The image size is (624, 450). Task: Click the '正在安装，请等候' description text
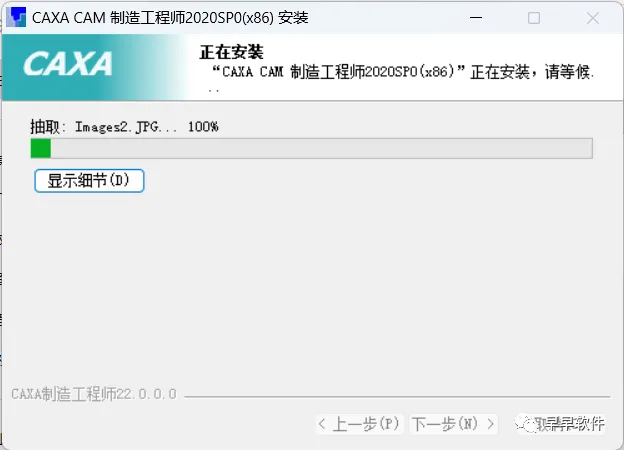click(402, 77)
